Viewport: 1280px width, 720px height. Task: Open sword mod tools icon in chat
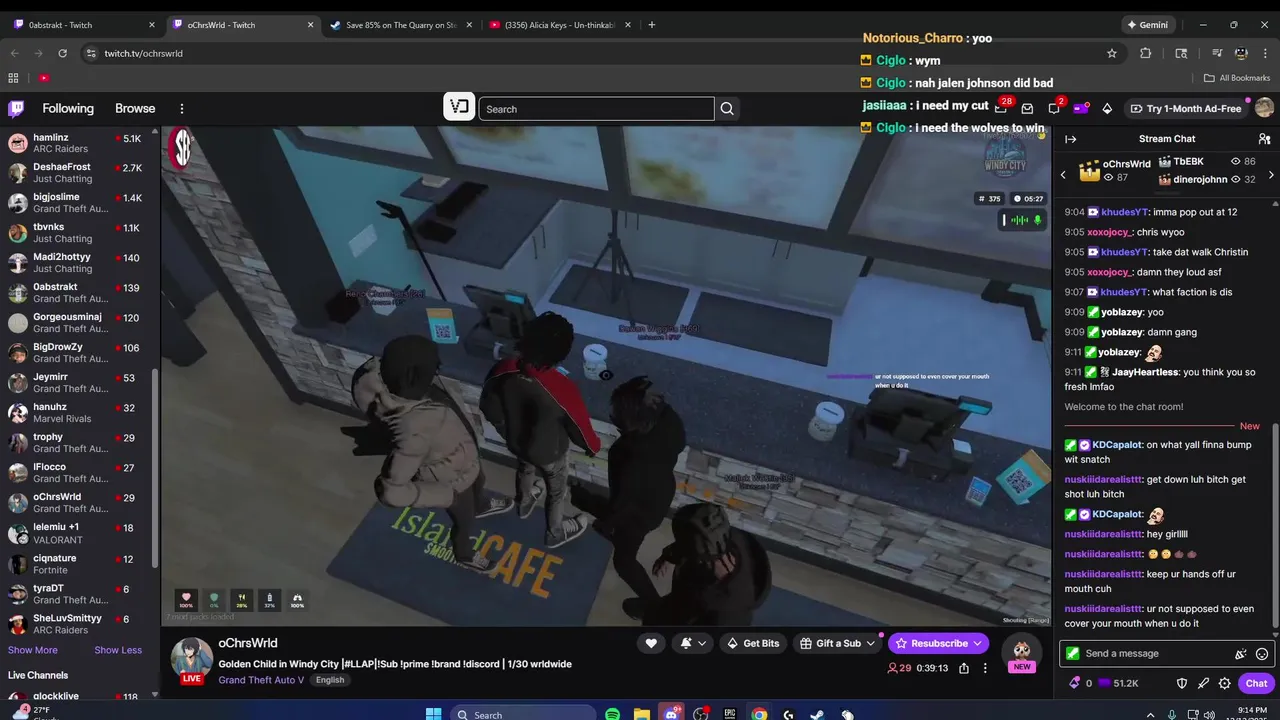click(x=1203, y=683)
